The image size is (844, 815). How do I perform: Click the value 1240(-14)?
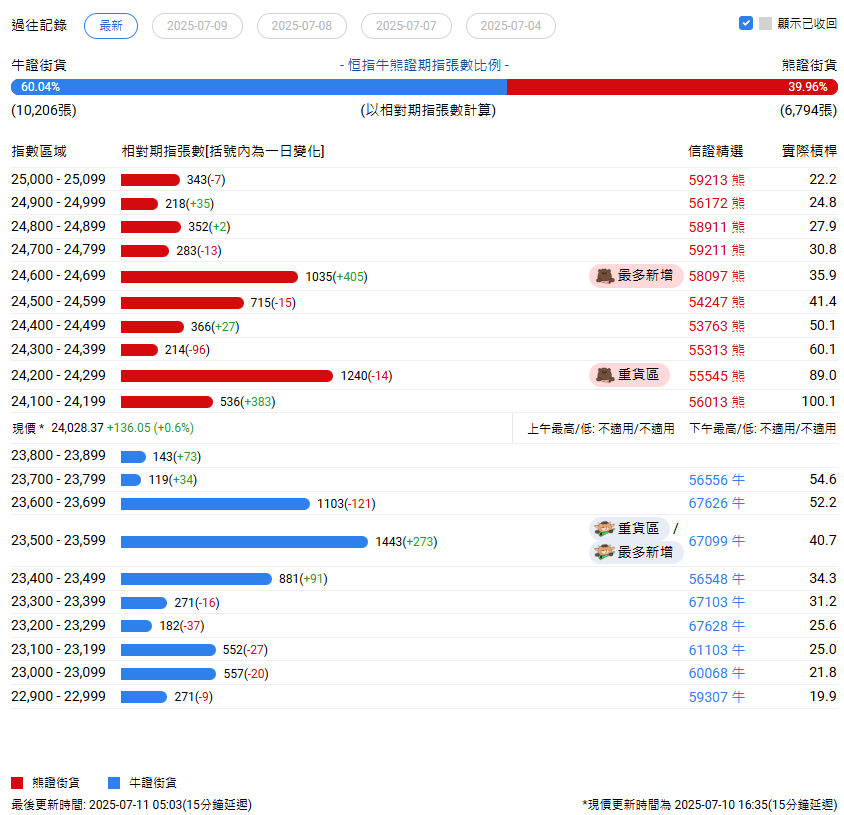click(366, 376)
